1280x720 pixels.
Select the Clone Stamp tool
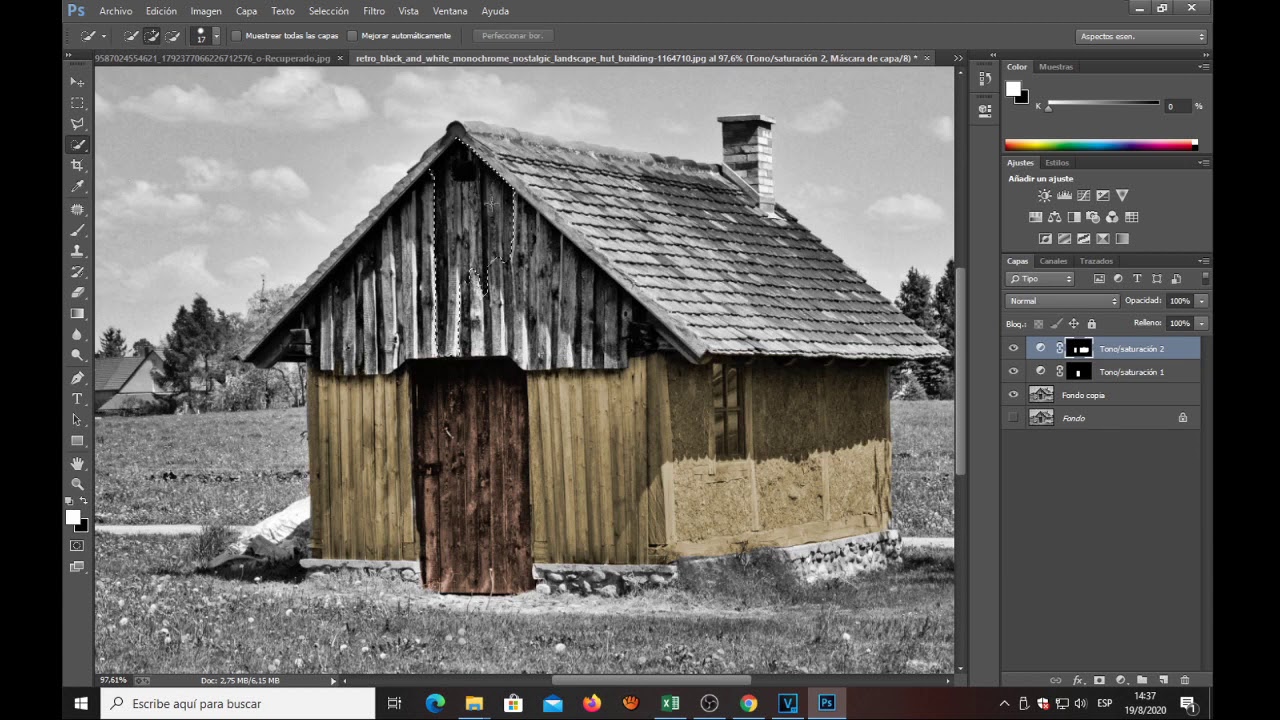click(77, 251)
